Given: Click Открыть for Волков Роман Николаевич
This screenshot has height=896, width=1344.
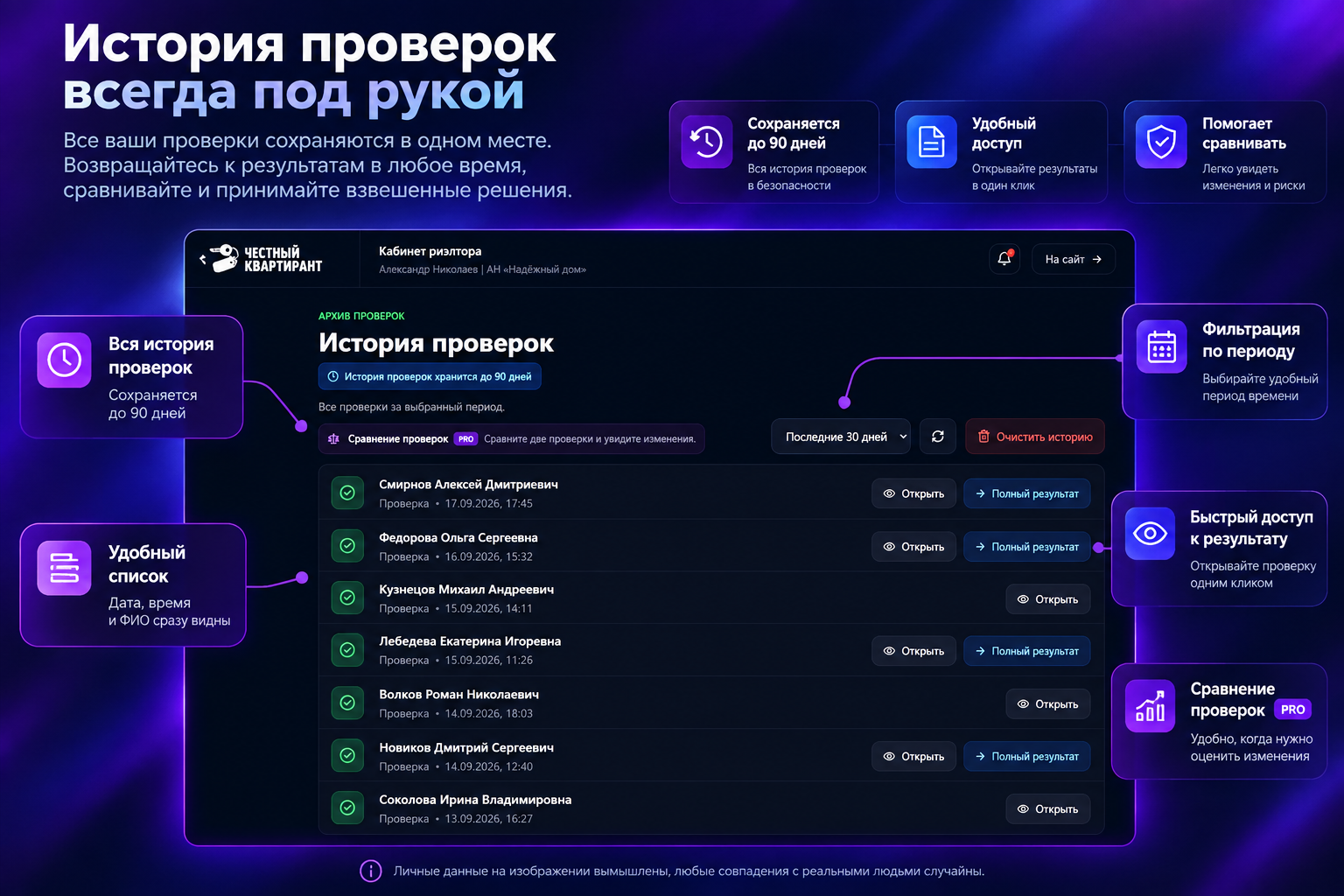Looking at the screenshot, I should click(1048, 704).
